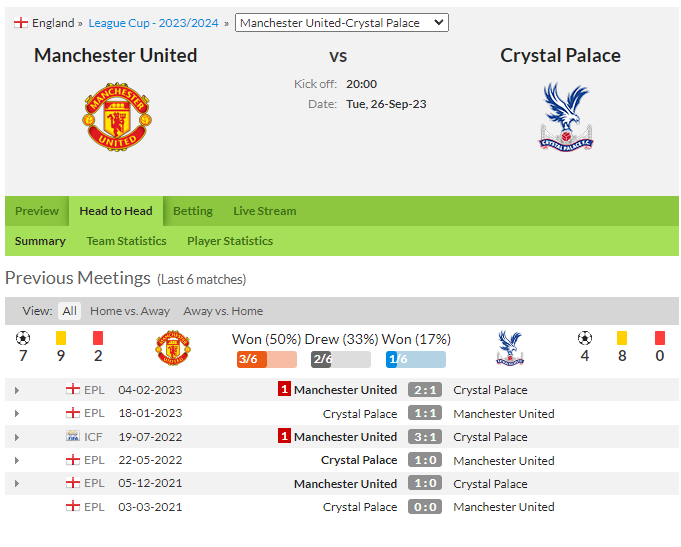The image size is (681, 547).
Task: Open the Betting tab
Action: [193, 211]
